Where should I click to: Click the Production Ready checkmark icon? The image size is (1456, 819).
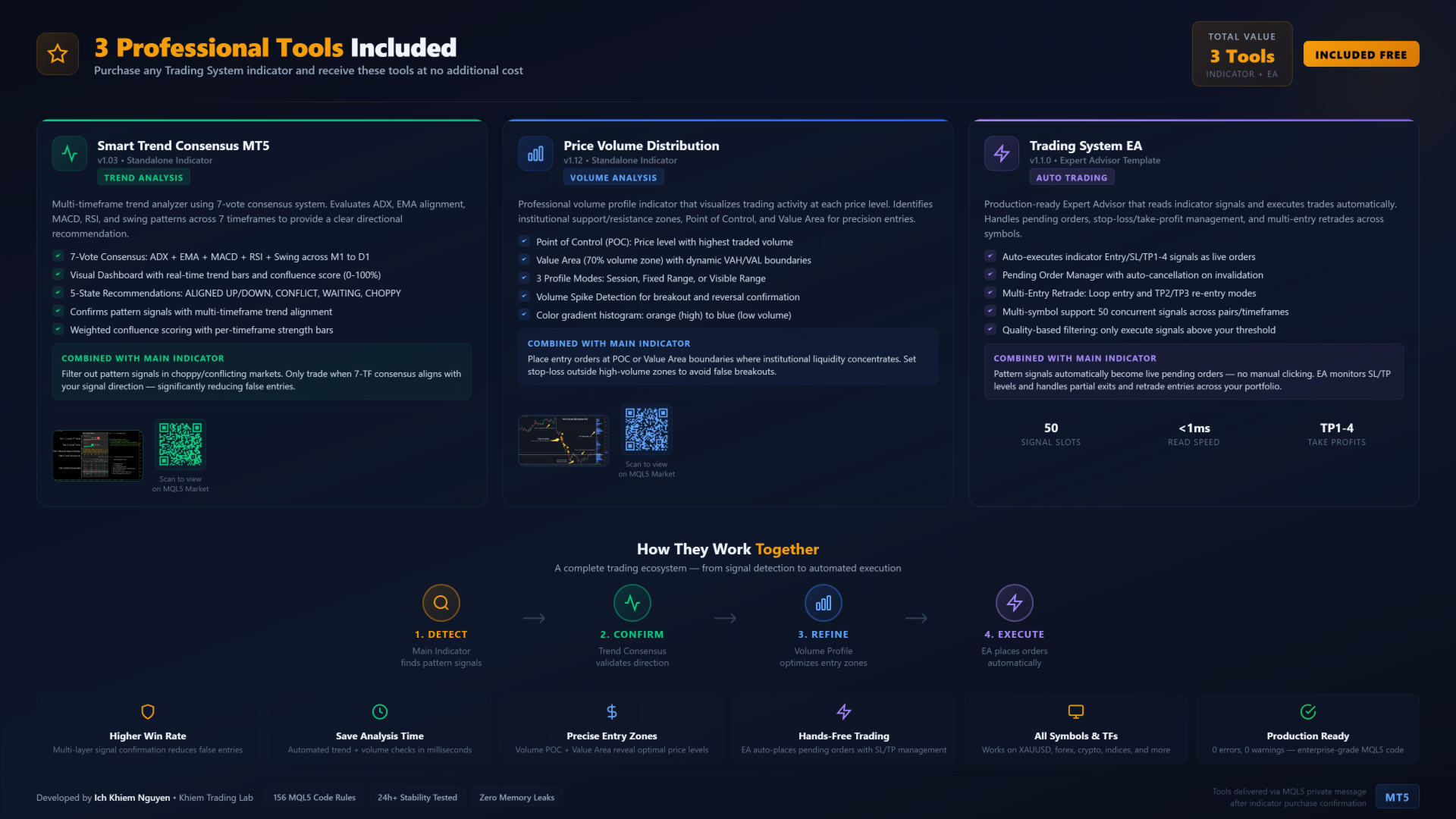1308,711
